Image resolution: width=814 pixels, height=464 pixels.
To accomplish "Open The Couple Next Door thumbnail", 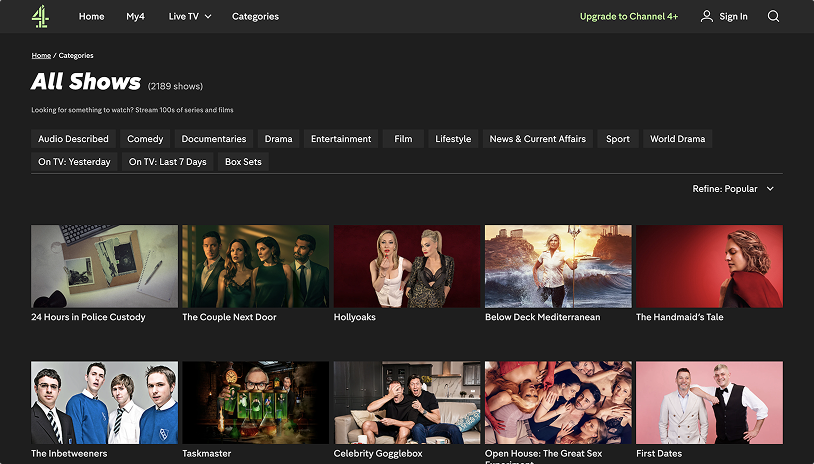I will click(x=255, y=266).
